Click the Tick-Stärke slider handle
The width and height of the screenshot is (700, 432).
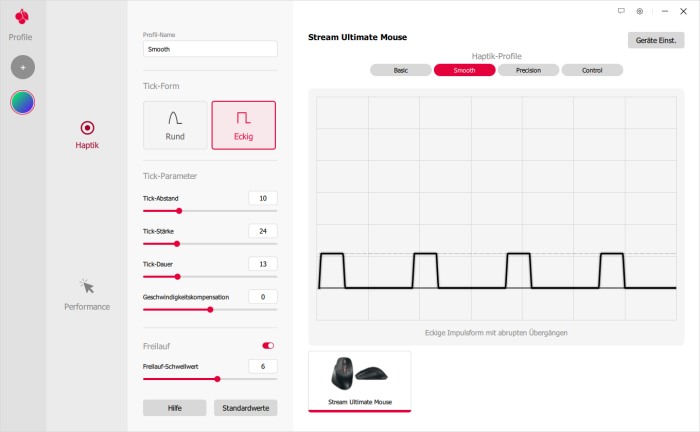coord(177,243)
